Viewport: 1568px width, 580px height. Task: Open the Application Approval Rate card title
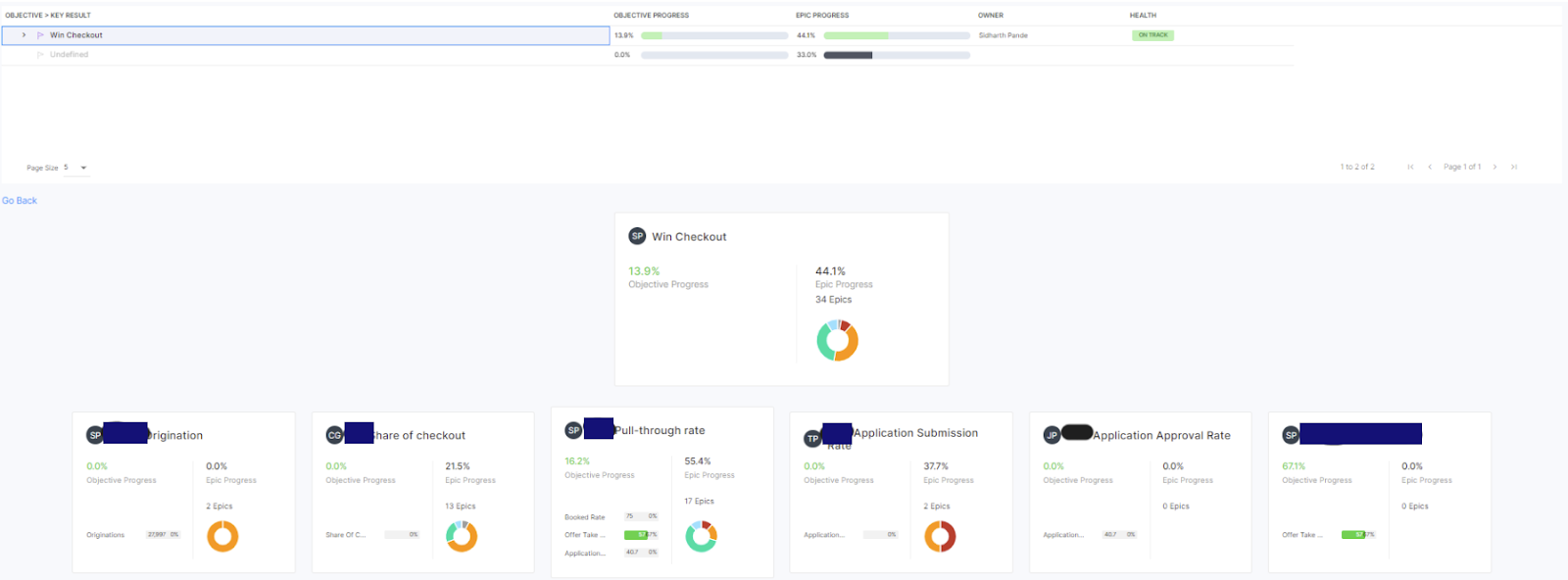(1161, 436)
